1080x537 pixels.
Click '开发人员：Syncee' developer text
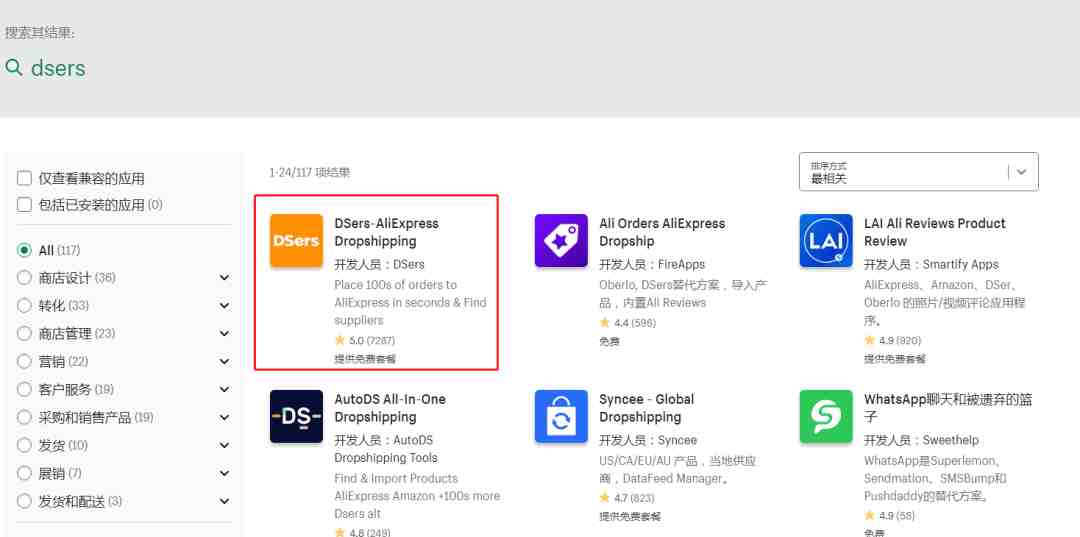click(x=647, y=440)
